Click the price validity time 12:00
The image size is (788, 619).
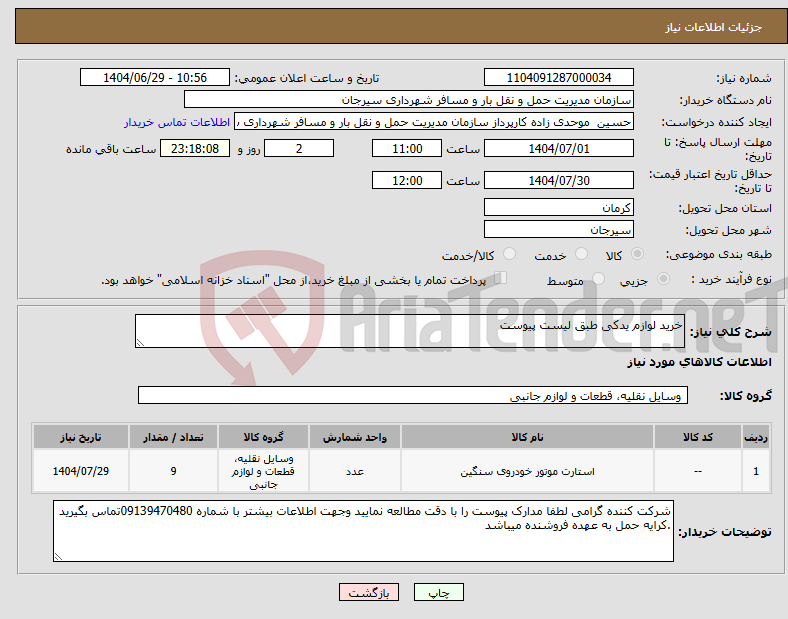tap(407, 180)
